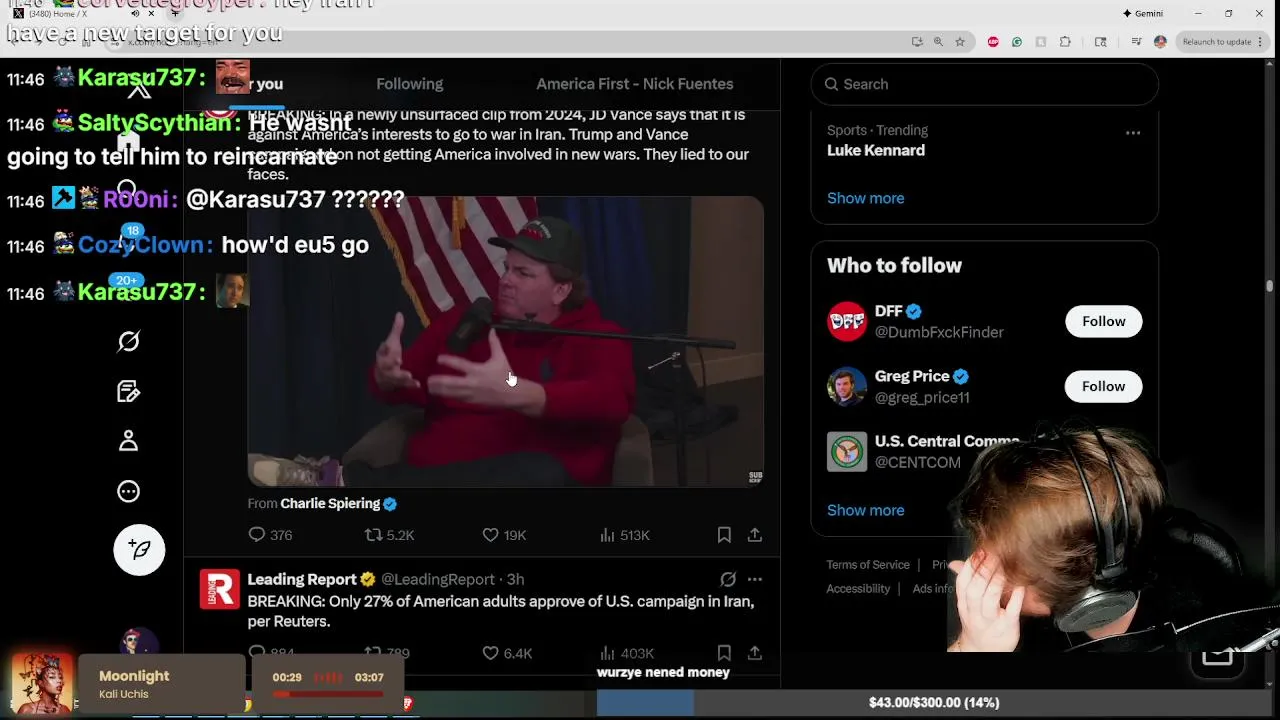Screen dimensions: 1280x720
Task: Open Gemini in Chrome title bar
Action: (x=1143, y=13)
